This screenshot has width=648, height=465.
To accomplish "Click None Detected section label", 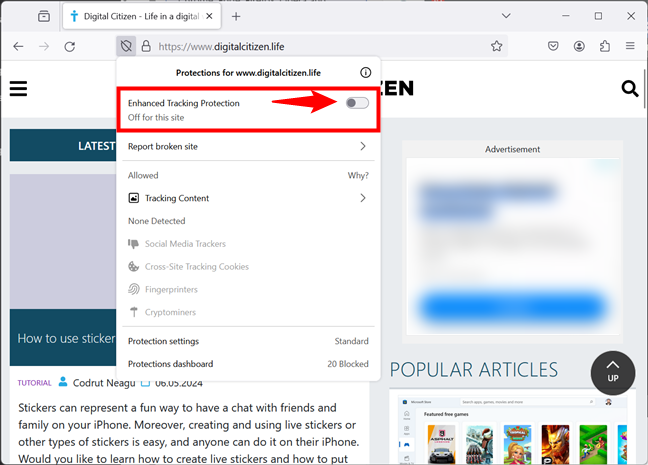I will tap(157, 221).
